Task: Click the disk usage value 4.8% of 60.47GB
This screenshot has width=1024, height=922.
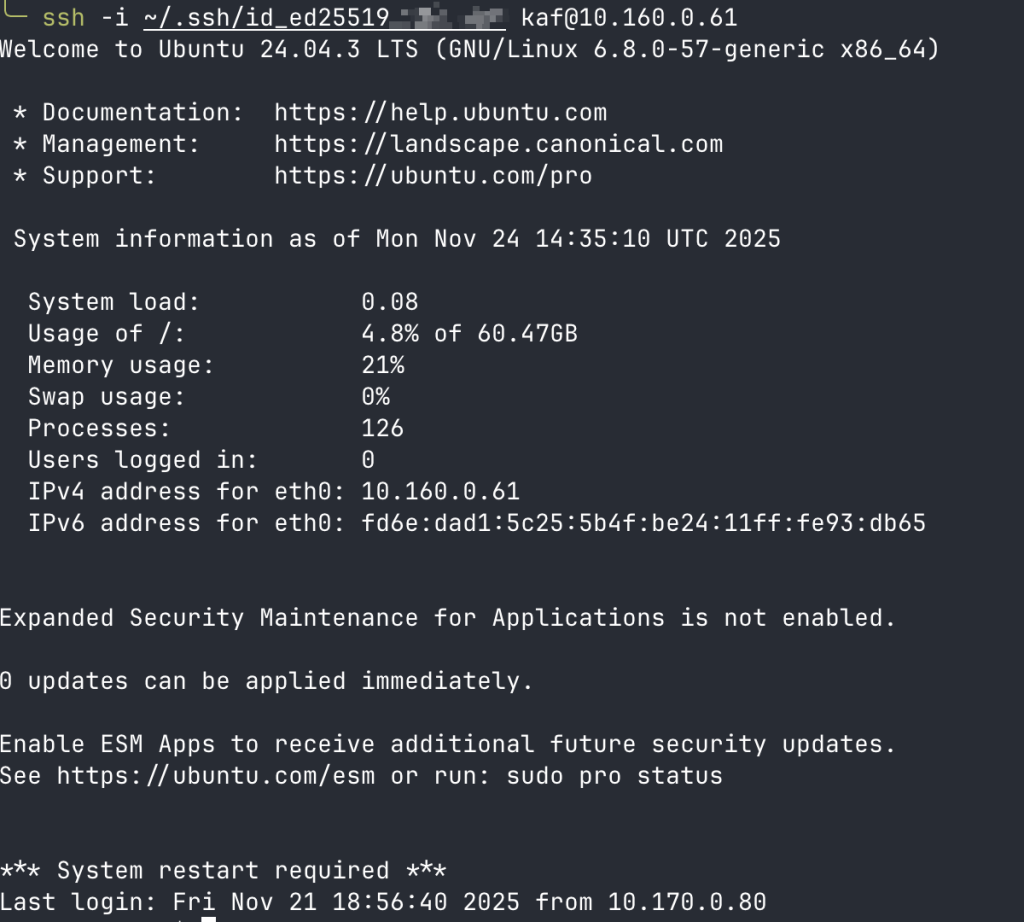Action: point(469,334)
